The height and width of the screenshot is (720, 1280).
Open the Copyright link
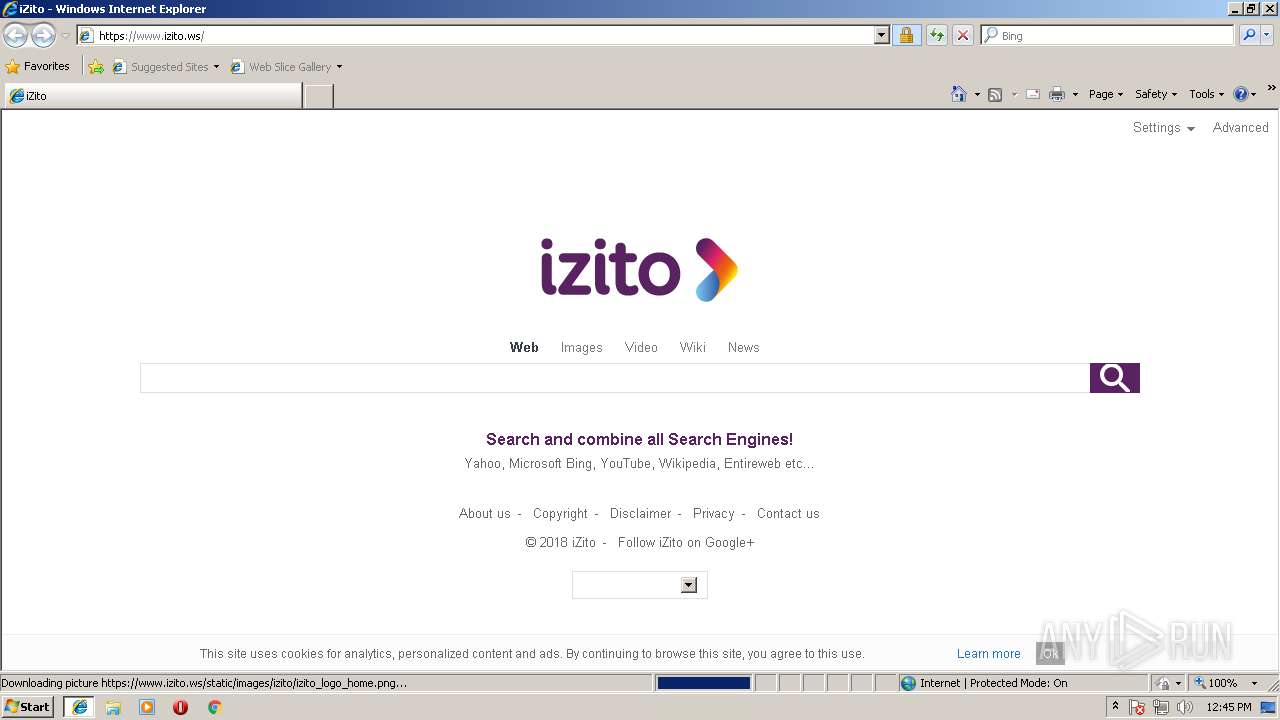coord(560,514)
